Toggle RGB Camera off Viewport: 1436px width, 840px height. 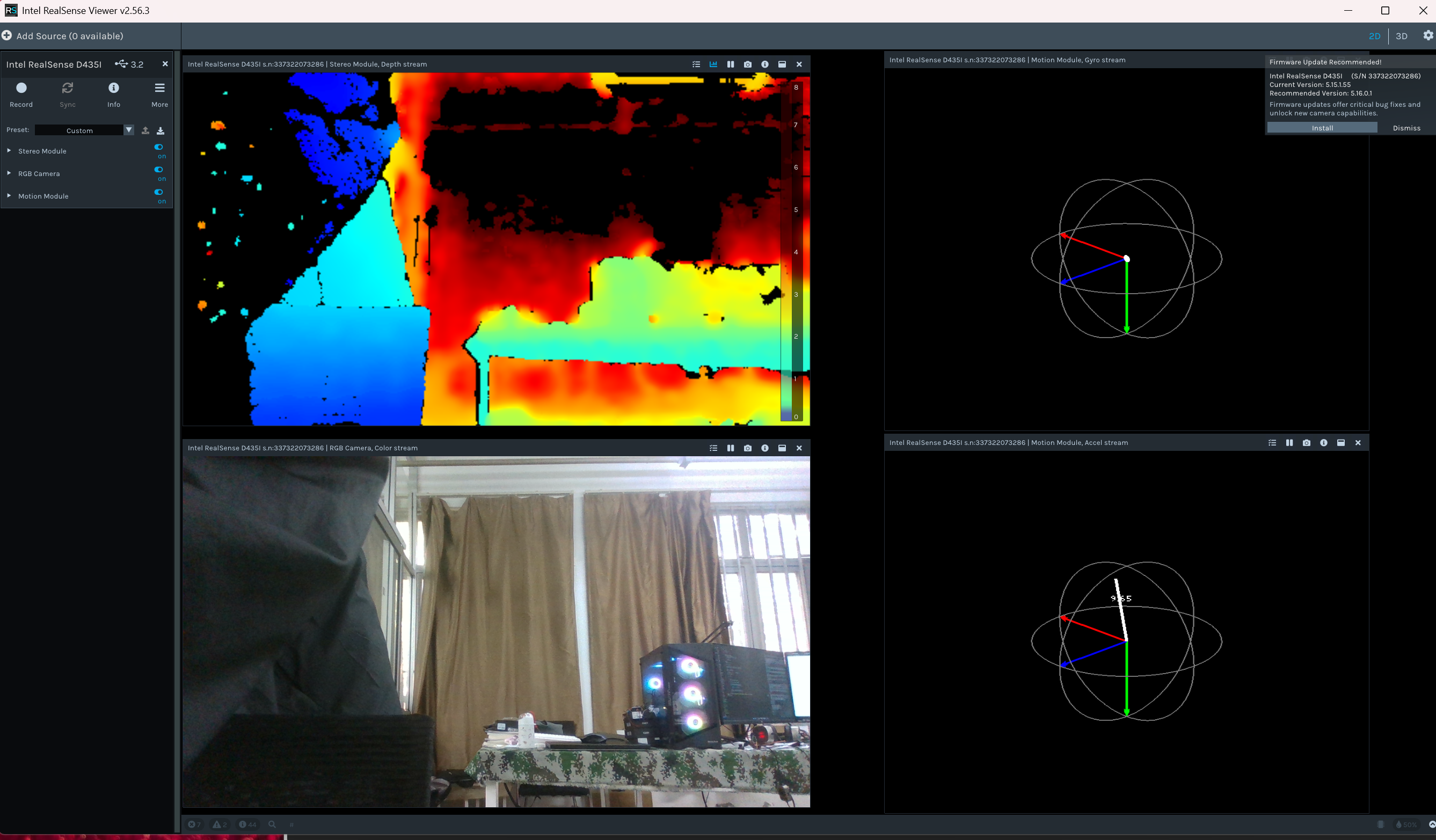click(x=159, y=169)
